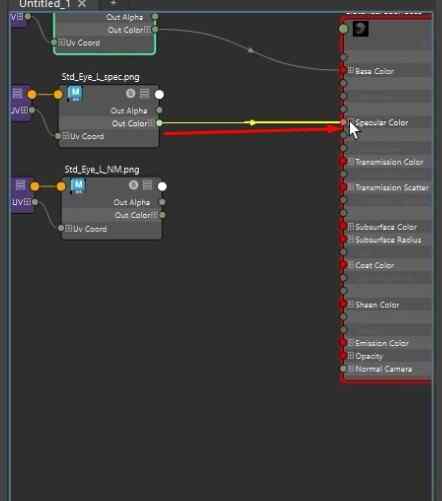Screen dimensions: 442x501
Task: Expand Uv Coord plus on Std_Eye_L_NM.png
Action: (69, 228)
